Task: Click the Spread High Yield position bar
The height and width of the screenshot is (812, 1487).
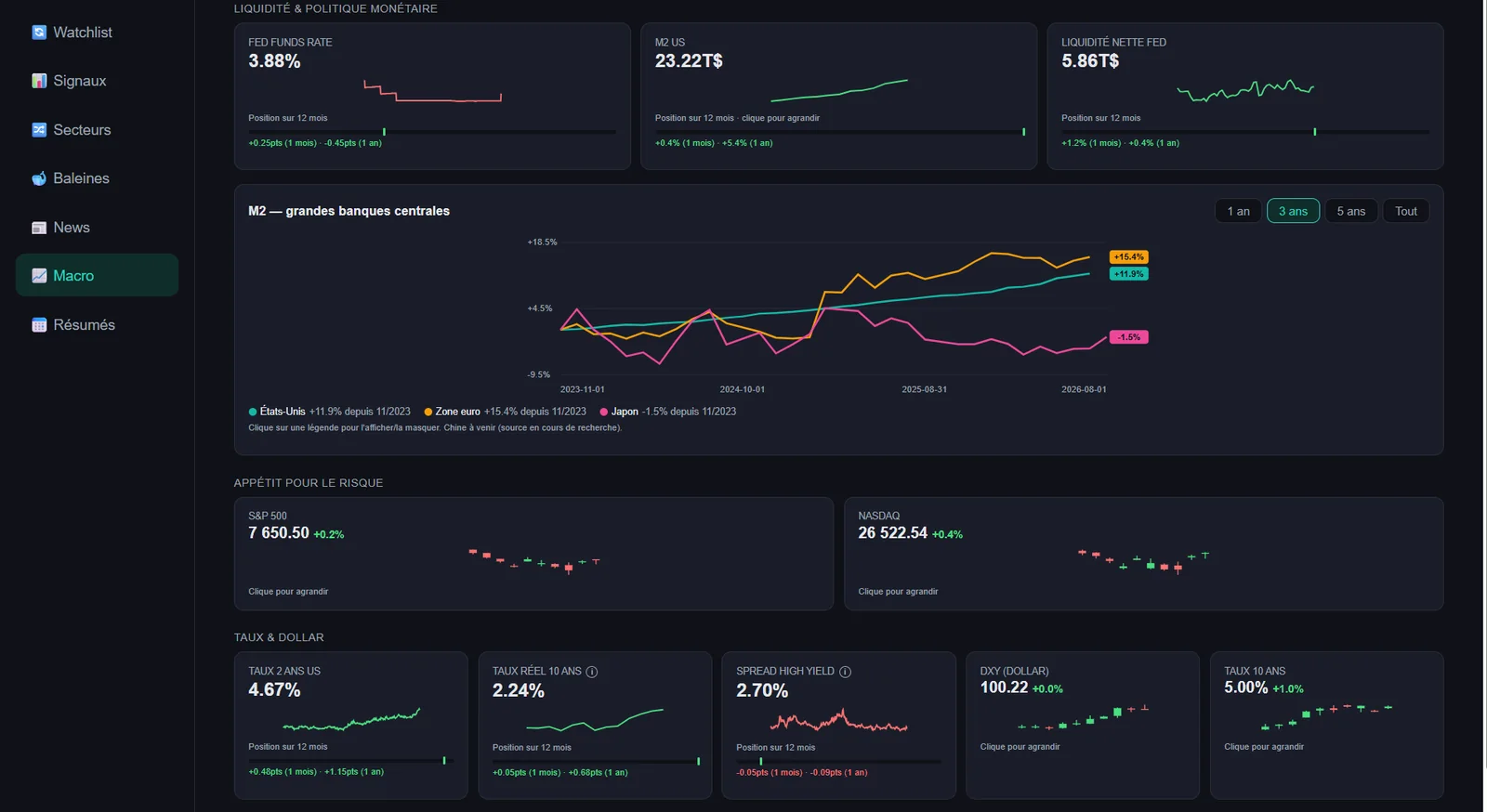Action: (x=838, y=761)
